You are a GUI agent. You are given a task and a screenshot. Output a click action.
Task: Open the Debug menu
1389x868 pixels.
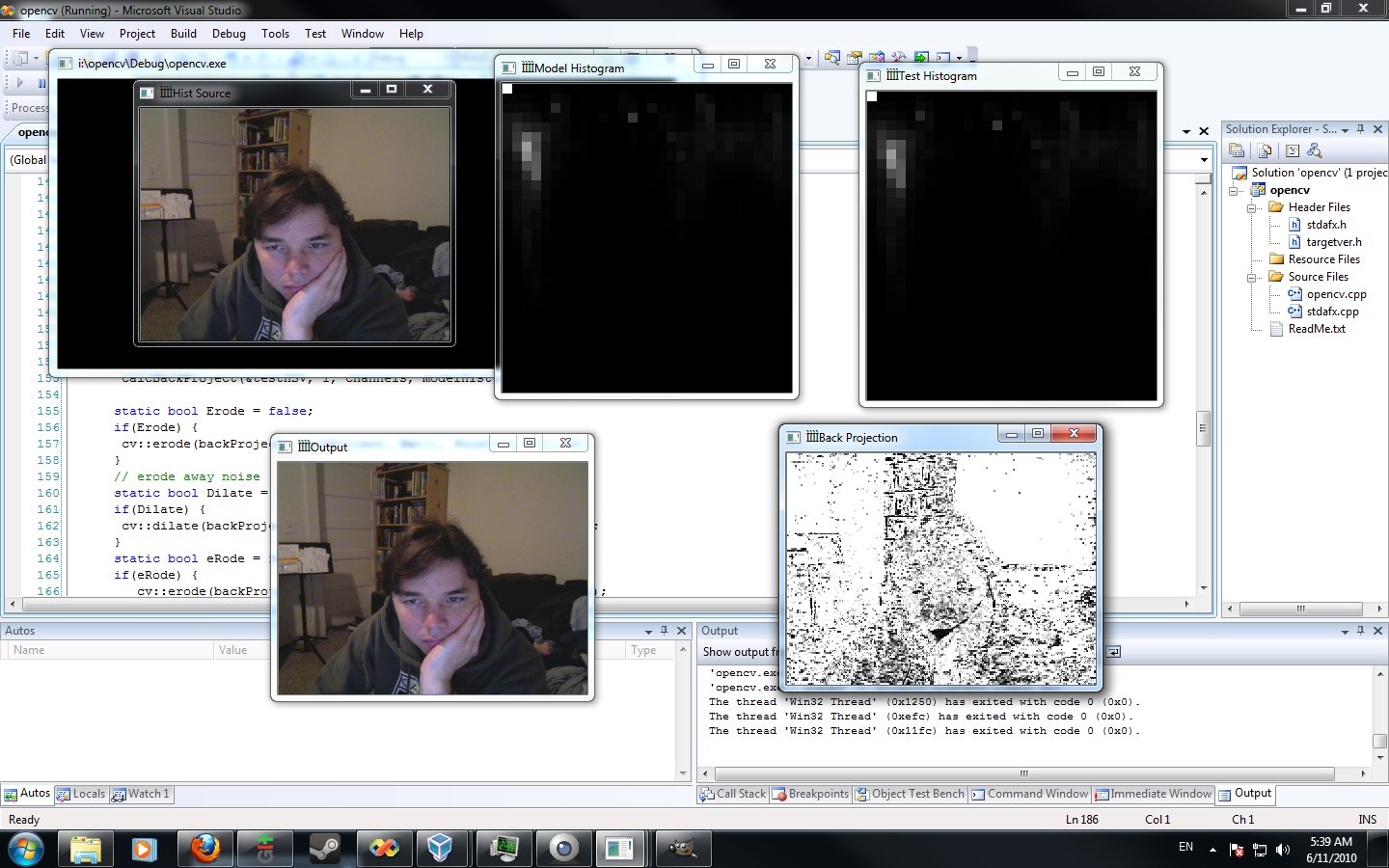tap(229, 33)
